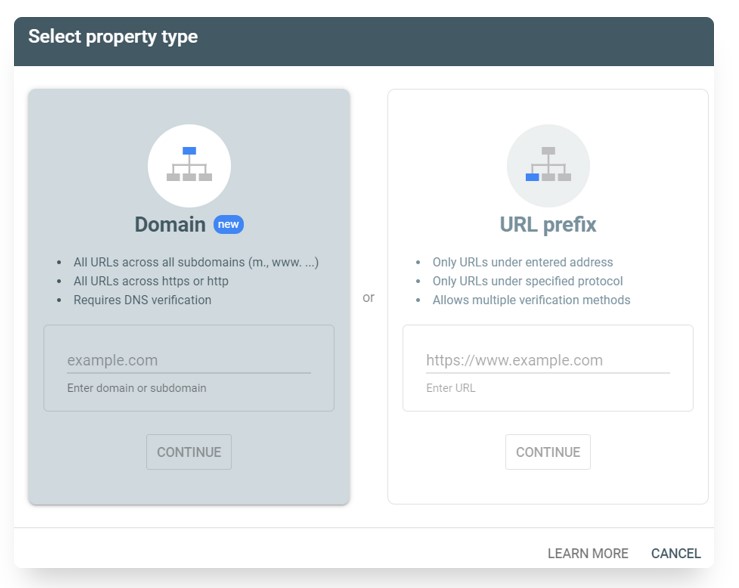Click CONTINUE under the URL prefix card
This screenshot has height=588, width=739.
[548, 452]
